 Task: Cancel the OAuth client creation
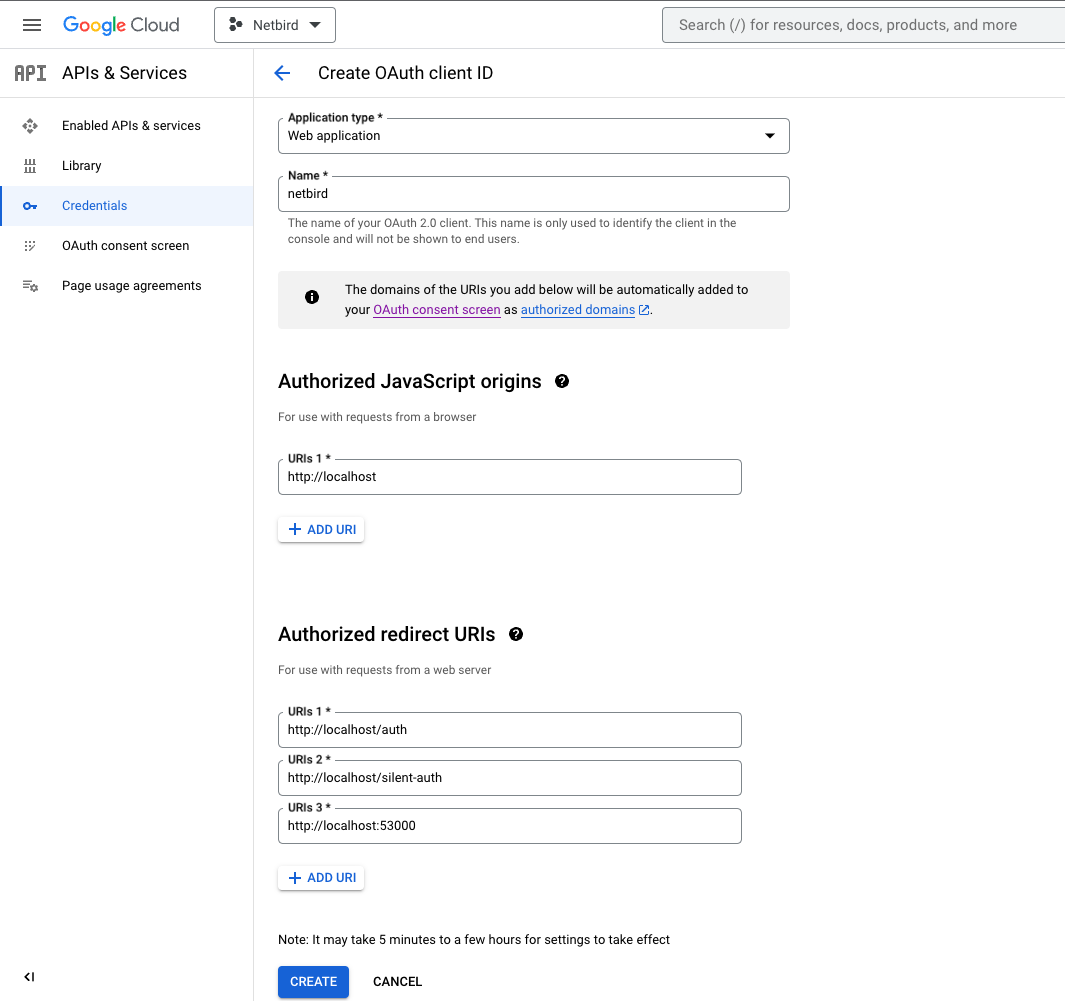(x=397, y=981)
